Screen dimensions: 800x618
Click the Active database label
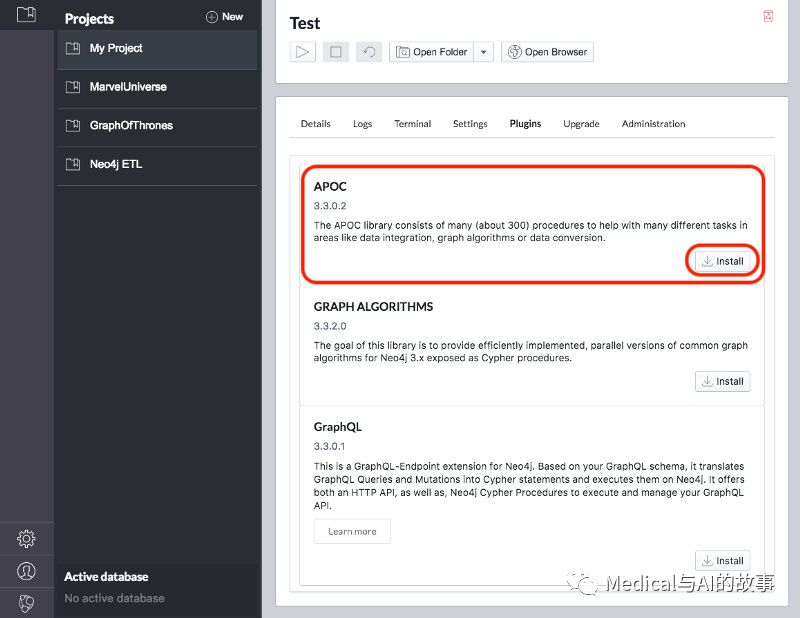point(107,577)
